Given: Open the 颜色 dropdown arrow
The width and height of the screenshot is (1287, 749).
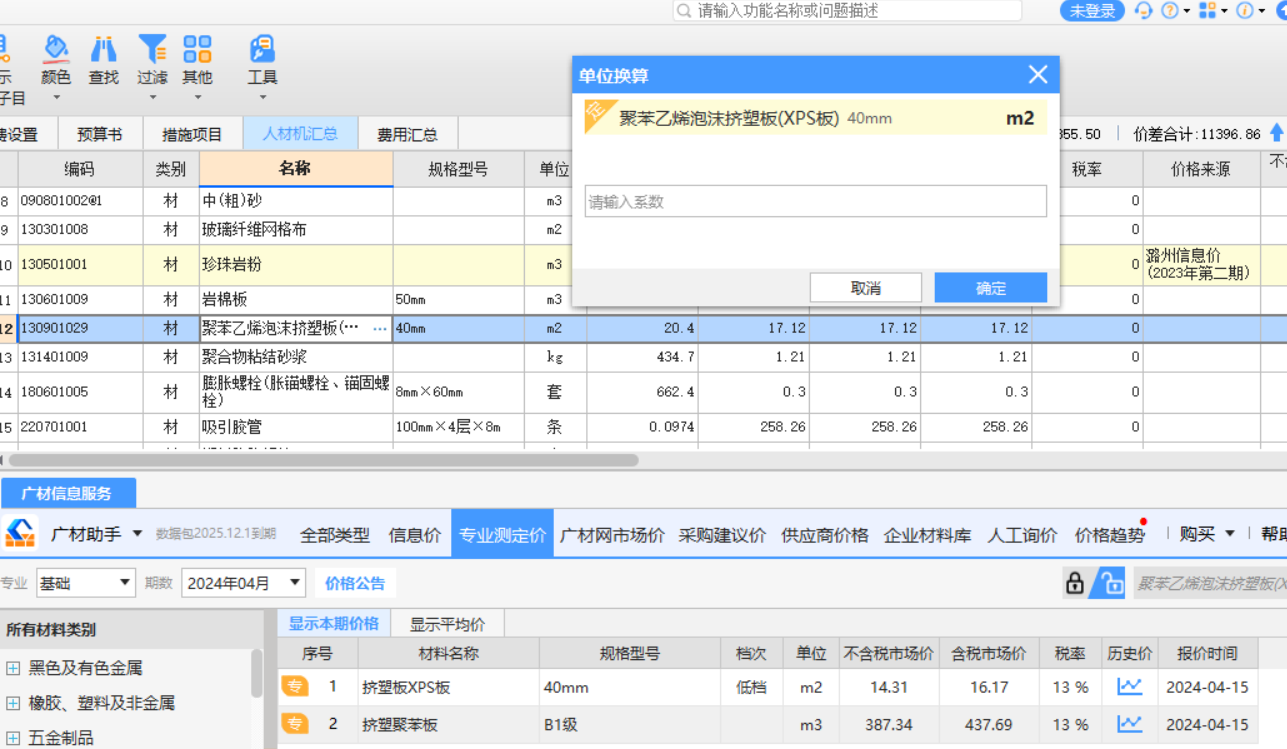Looking at the screenshot, I should click(56, 98).
